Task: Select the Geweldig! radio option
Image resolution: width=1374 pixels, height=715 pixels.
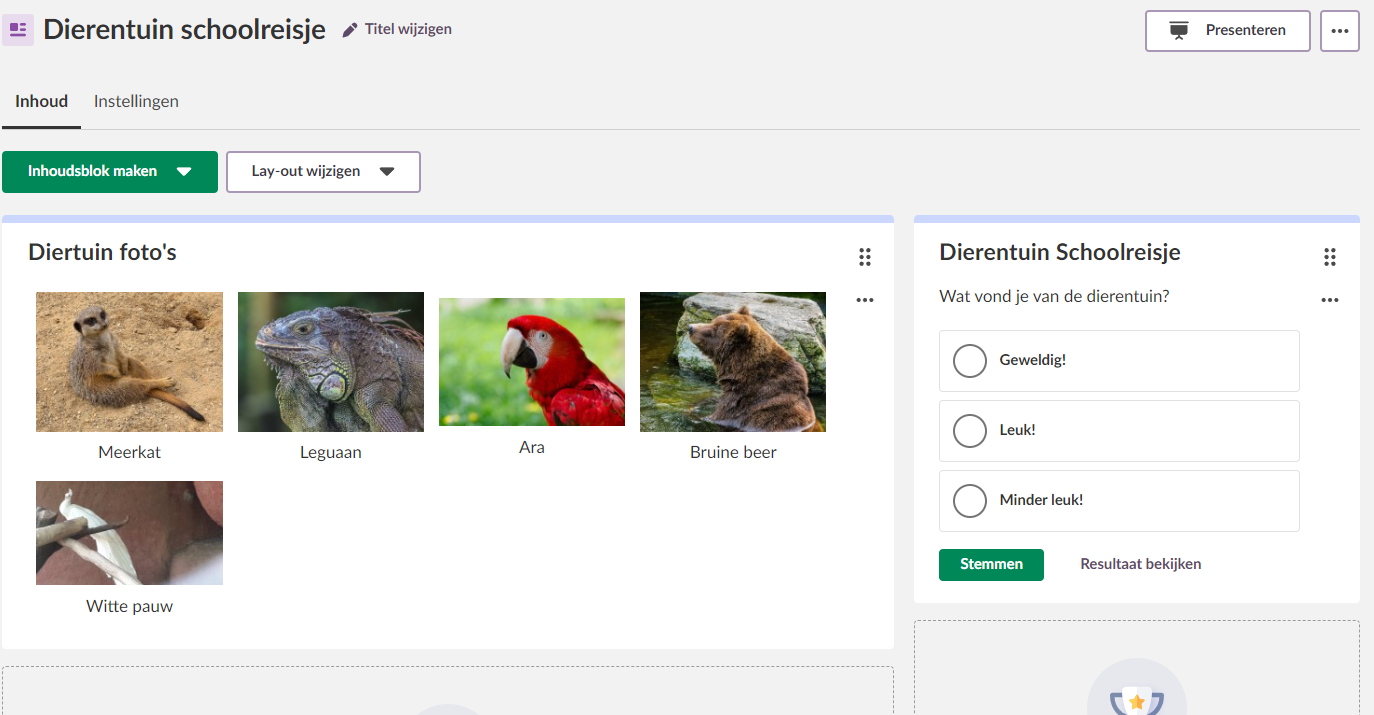Action: [970, 360]
